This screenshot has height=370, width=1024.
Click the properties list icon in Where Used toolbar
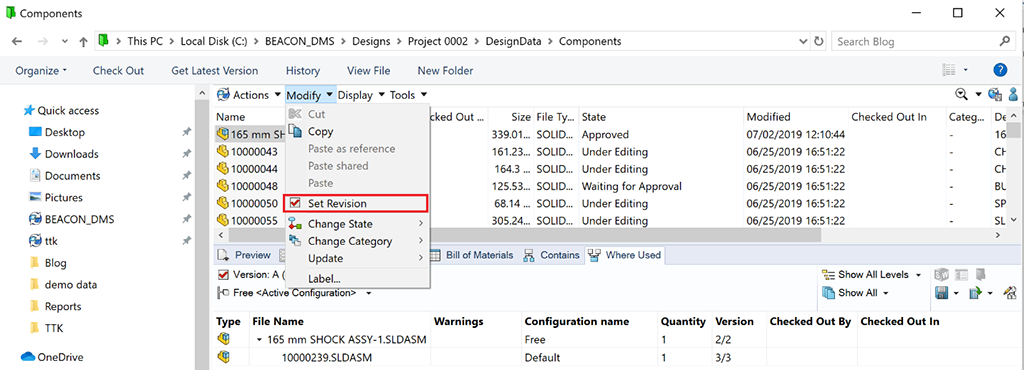961,275
